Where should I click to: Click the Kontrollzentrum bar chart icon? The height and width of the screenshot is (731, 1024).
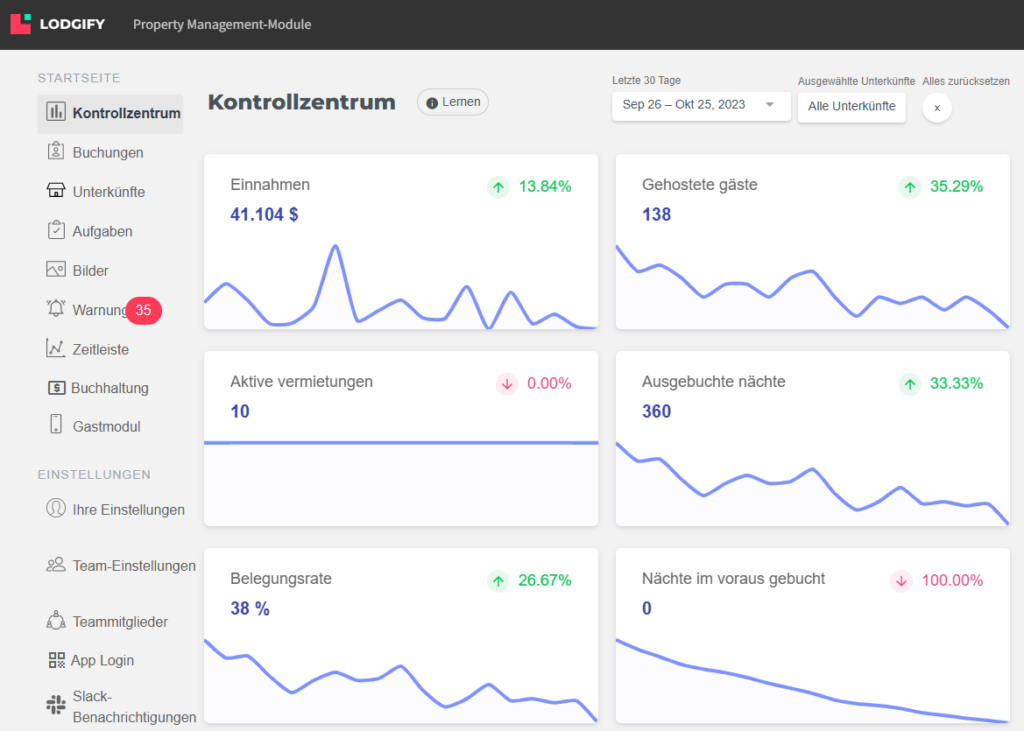pyautogui.click(x=56, y=112)
